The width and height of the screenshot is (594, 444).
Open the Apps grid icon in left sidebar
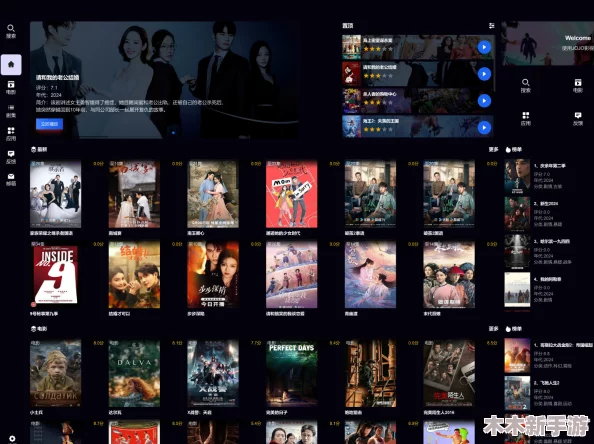pos(11,134)
